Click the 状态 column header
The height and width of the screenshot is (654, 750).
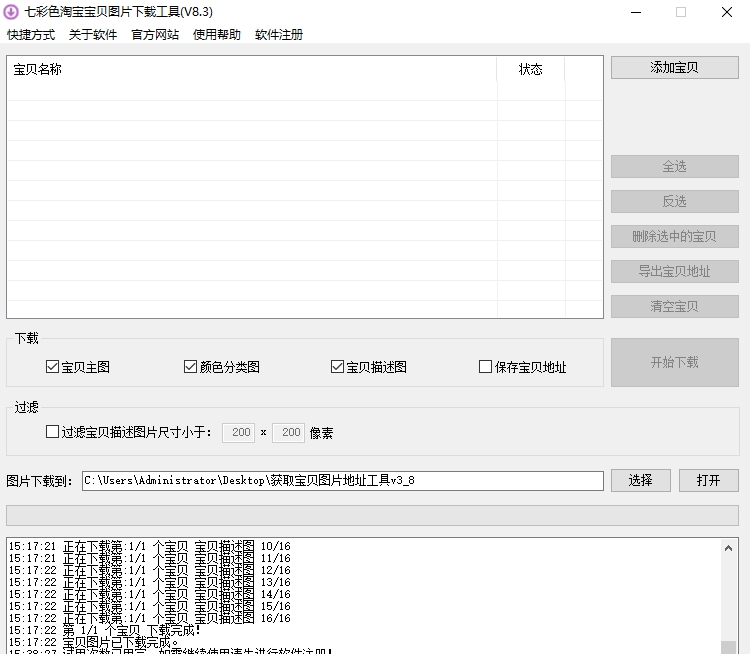pyautogui.click(x=531, y=69)
